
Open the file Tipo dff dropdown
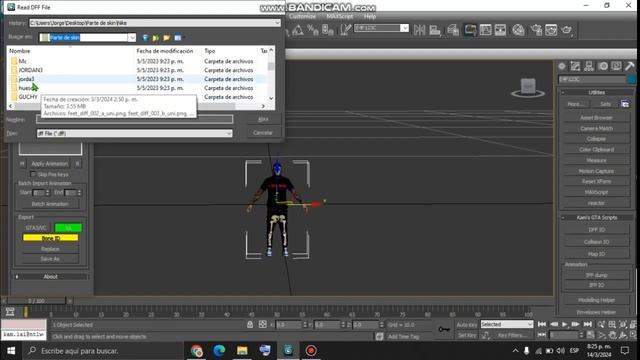(229, 133)
